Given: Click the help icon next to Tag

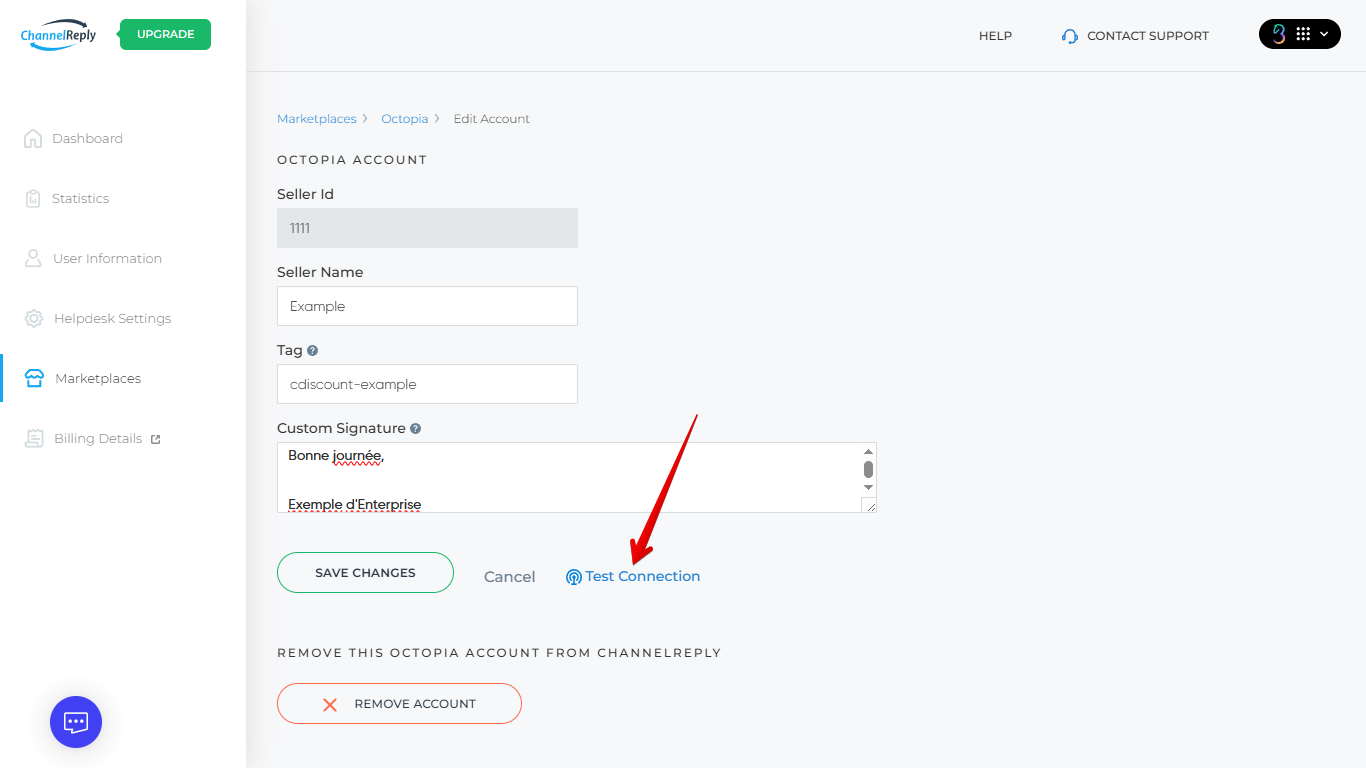Looking at the screenshot, I should [x=313, y=351].
